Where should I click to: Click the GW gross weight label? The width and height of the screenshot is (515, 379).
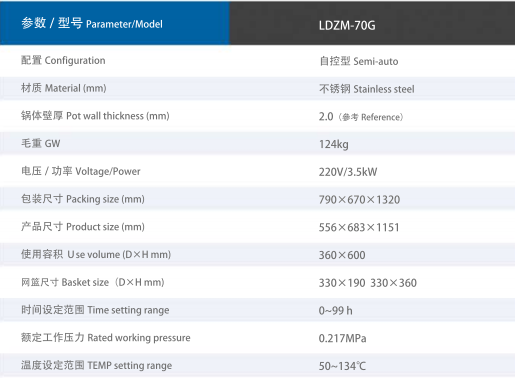41,143
